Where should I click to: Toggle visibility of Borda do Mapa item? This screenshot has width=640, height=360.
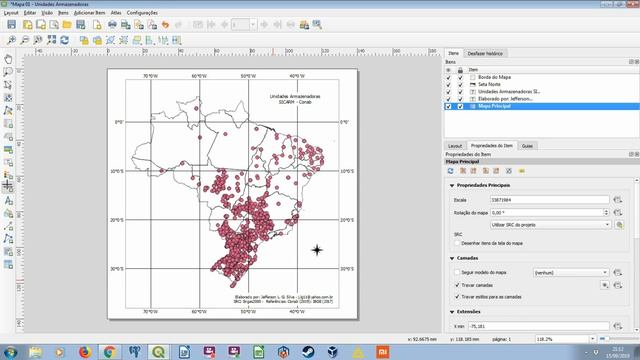tap(449, 77)
